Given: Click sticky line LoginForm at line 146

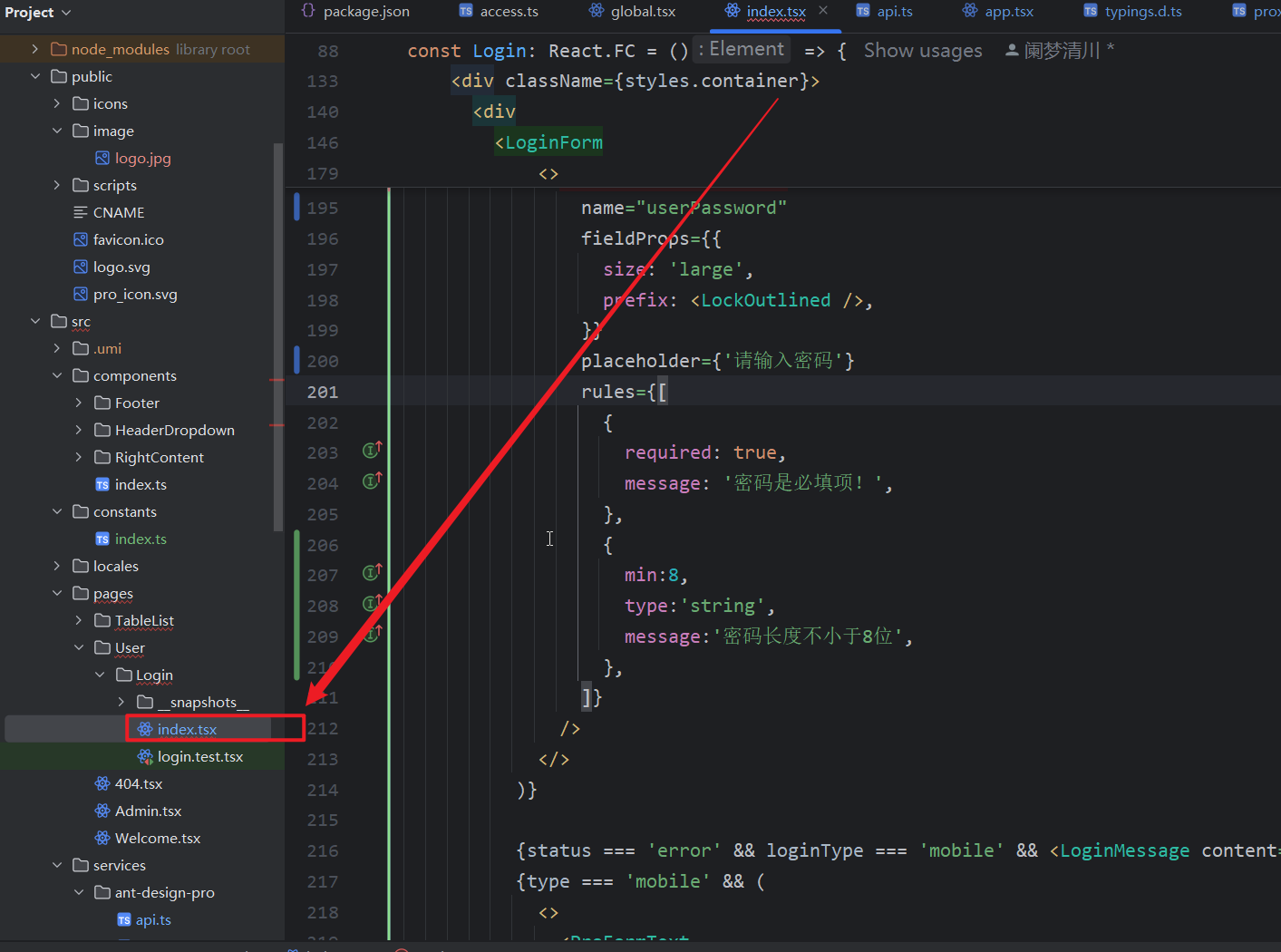Looking at the screenshot, I should 548,142.
